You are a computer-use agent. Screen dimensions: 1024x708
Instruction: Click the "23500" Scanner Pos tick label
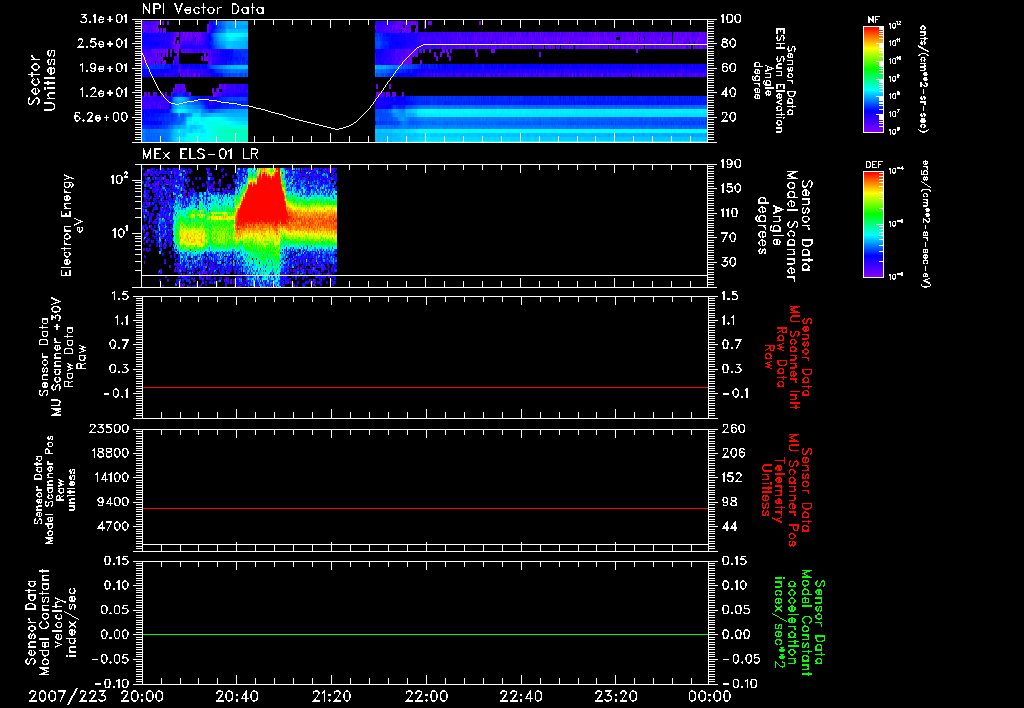(x=108, y=428)
